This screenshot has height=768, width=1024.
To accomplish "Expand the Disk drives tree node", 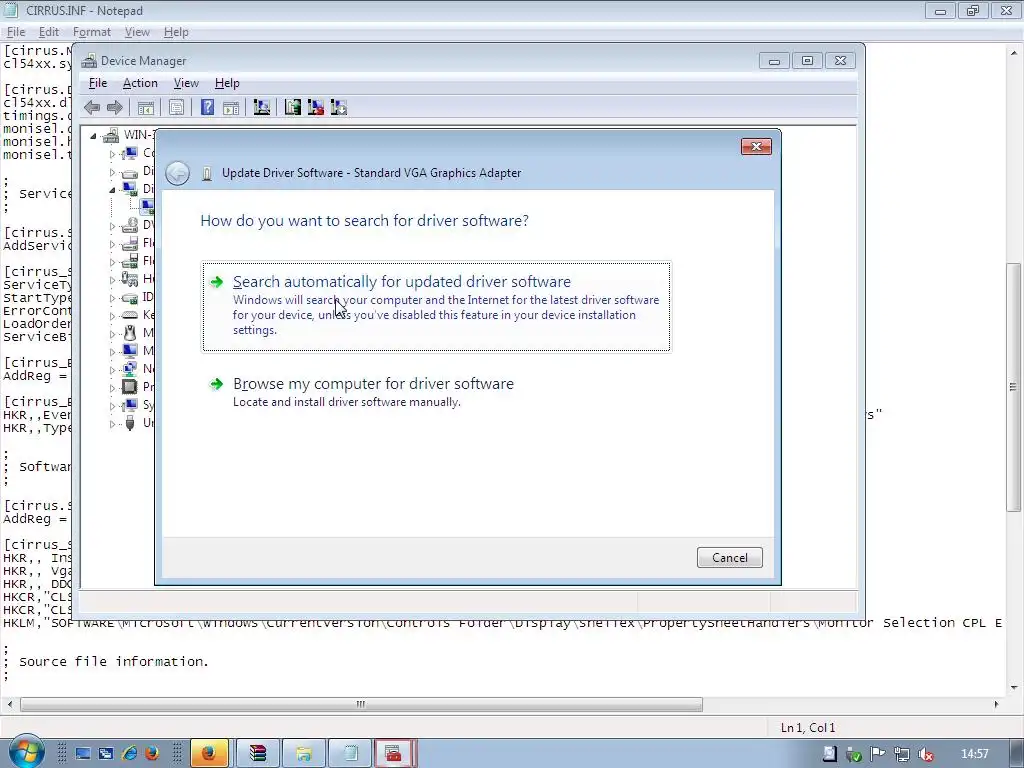I will [112, 172].
